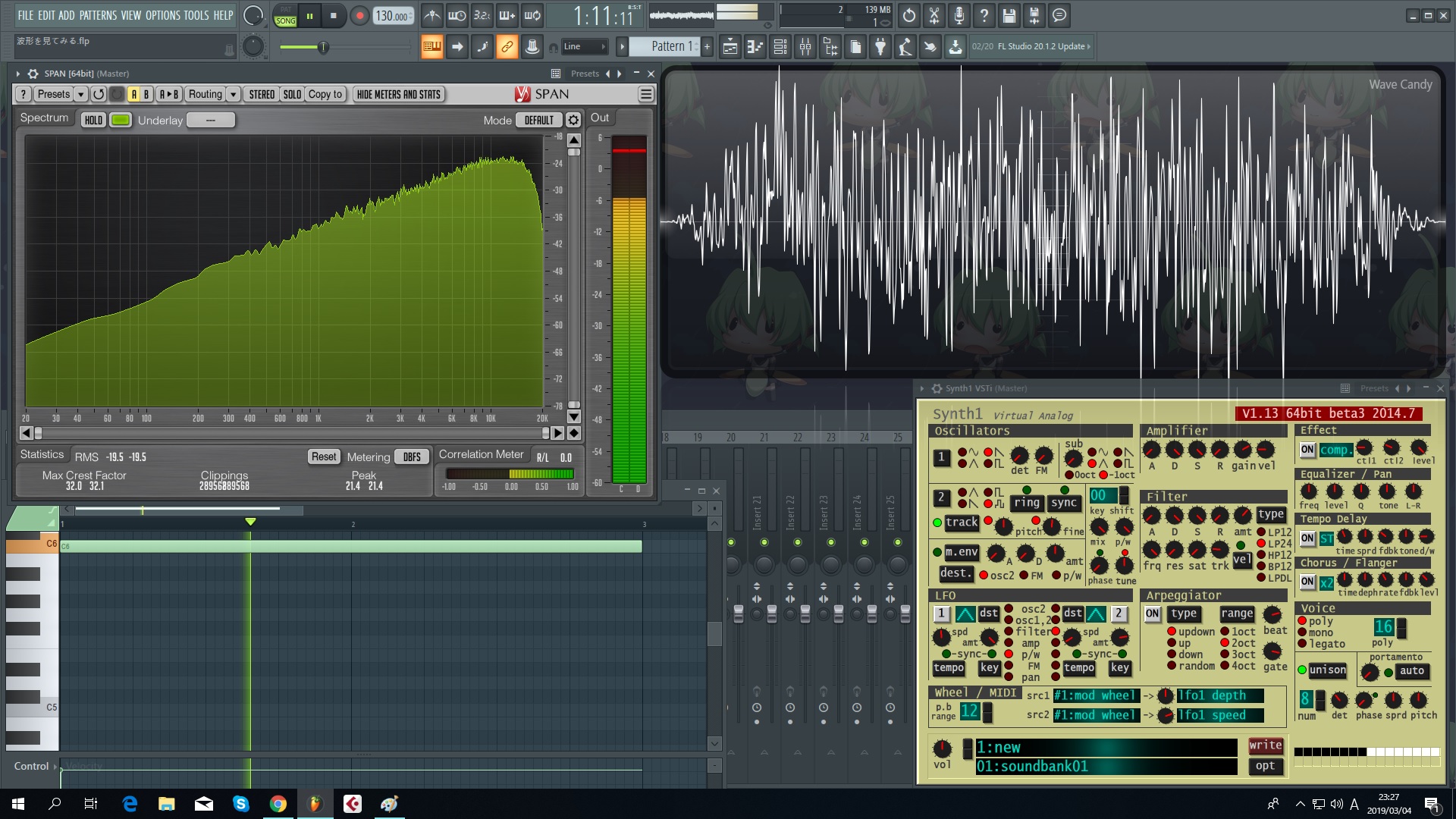Toggle the green spectrum enable button in SPAN
Screen dimensions: 1456x819
(x=121, y=120)
